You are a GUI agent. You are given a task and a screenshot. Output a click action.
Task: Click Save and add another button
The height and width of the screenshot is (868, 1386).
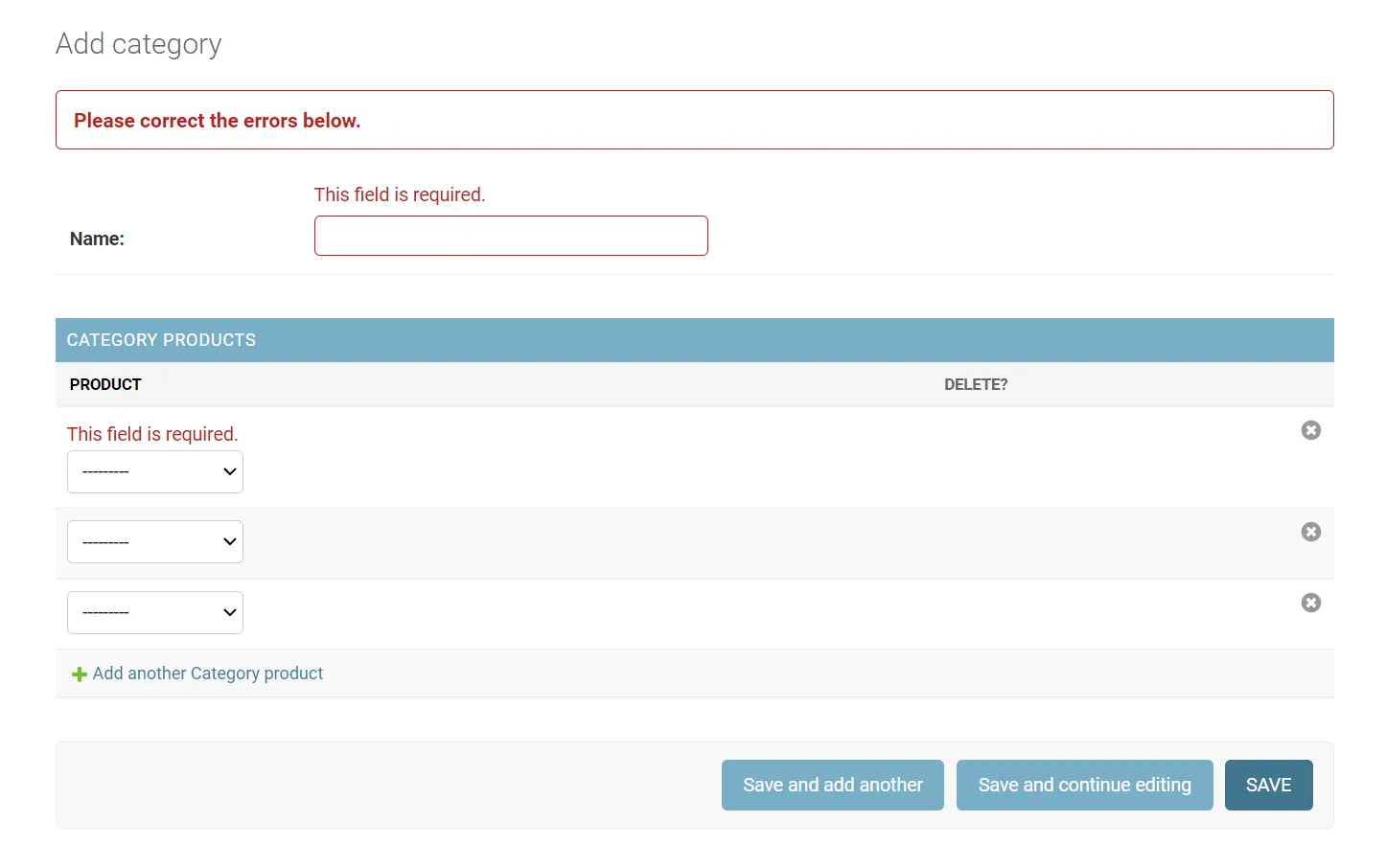pyautogui.click(x=832, y=785)
